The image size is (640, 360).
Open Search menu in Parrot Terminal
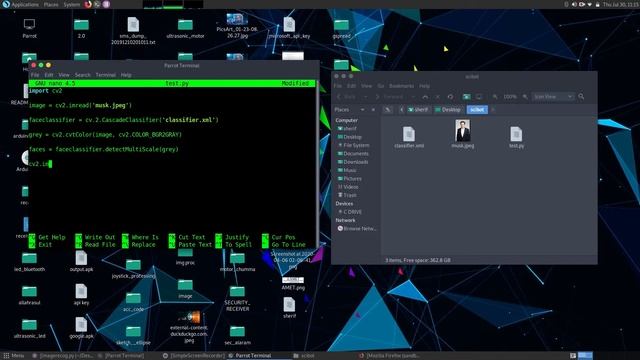tap(82, 75)
